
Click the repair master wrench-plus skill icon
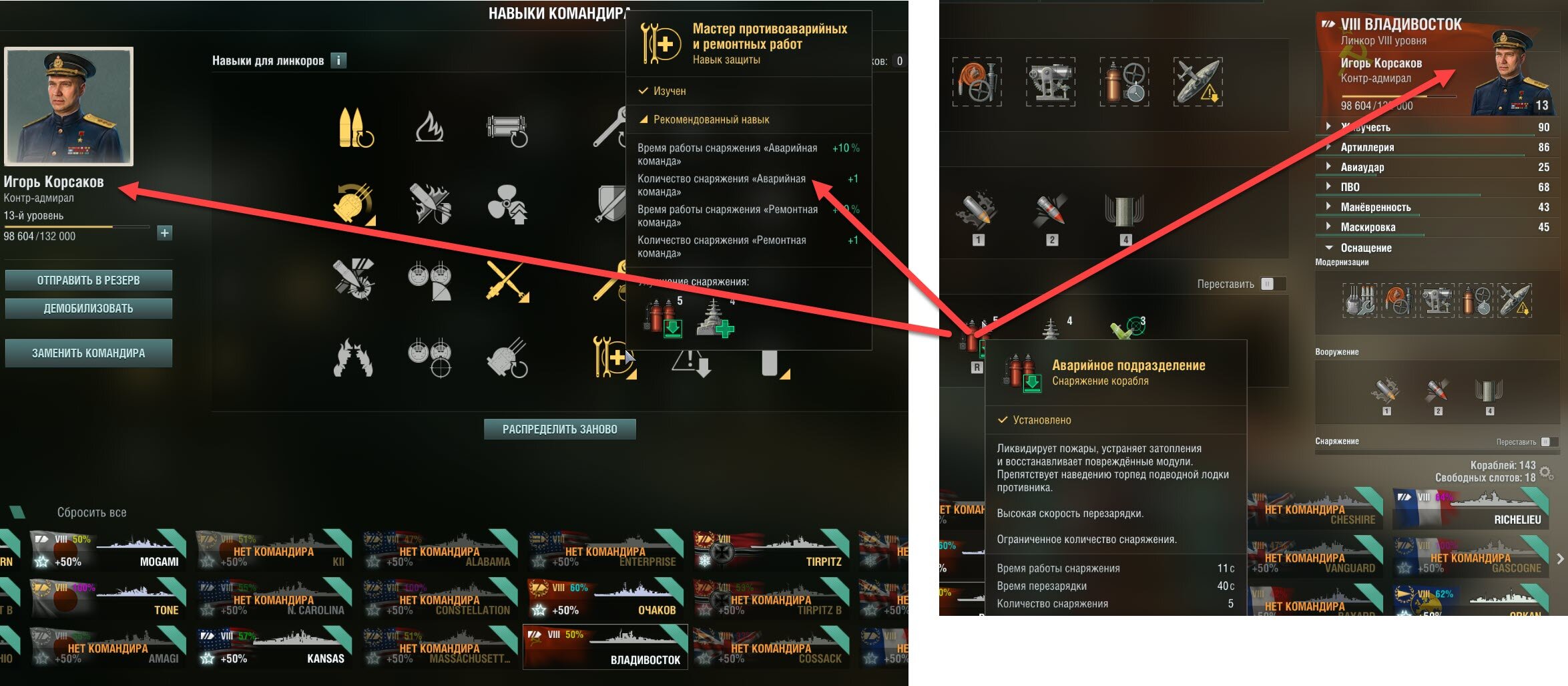pyautogui.click(x=613, y=358)
